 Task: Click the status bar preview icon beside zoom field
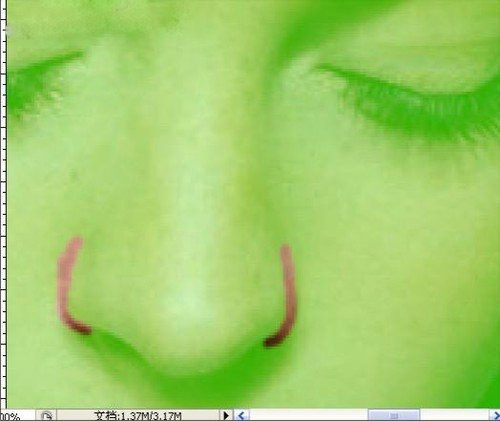[46, 416]
